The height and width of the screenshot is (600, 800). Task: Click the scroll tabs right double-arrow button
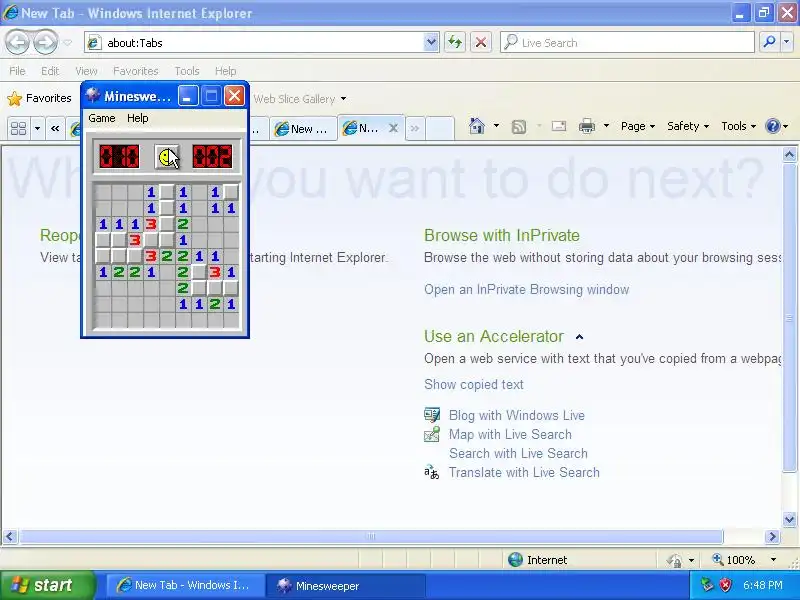415,128
